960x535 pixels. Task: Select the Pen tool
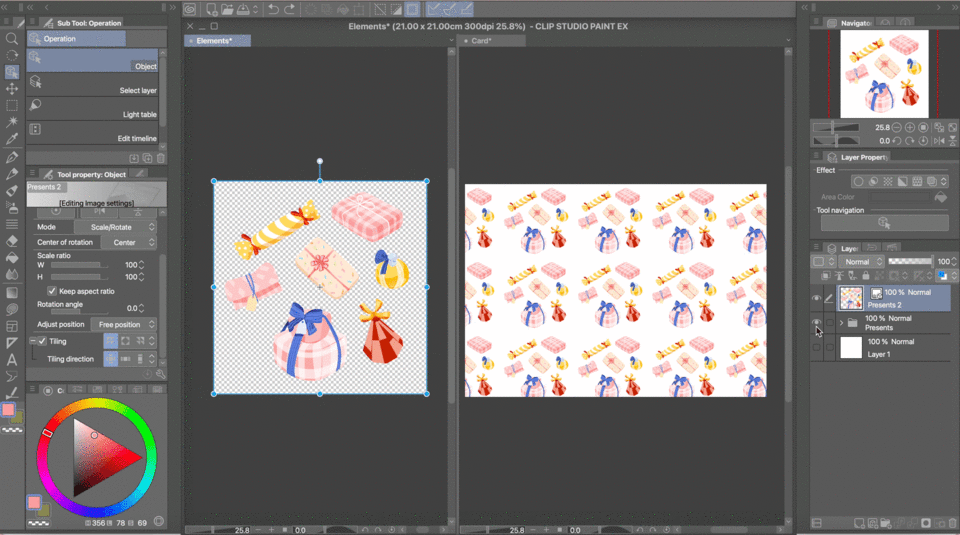(x=12, y=157)
